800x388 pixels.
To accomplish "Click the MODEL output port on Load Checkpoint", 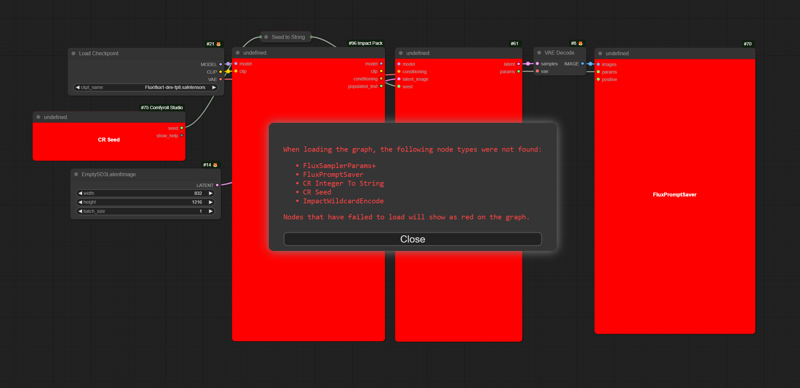I will (x=220, y=64).
